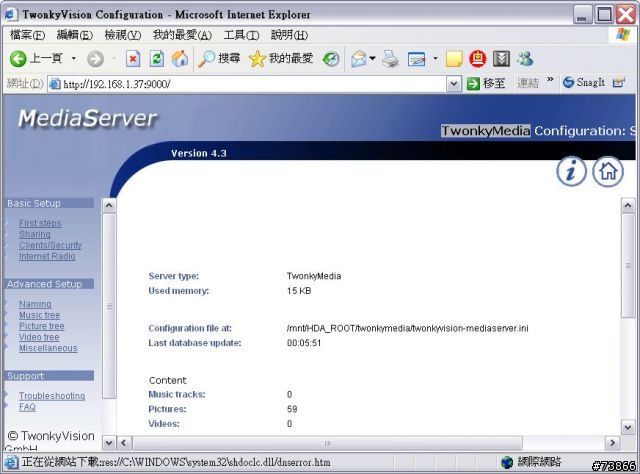Open the Internet Radio link
This screenshot has height=474, width=640.
[47, 256]
